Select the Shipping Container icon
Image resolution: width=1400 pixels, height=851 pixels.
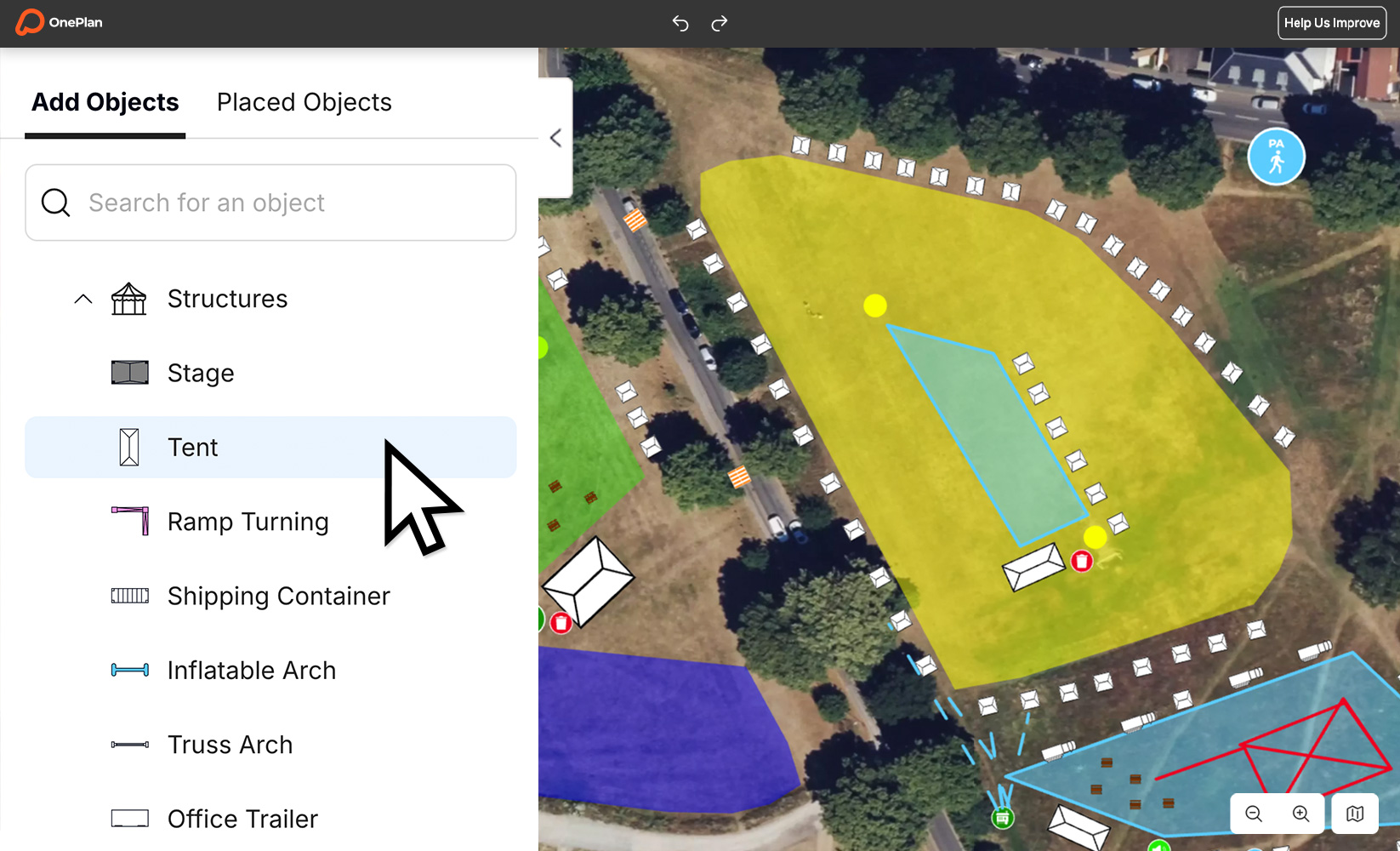click(129, 595)
